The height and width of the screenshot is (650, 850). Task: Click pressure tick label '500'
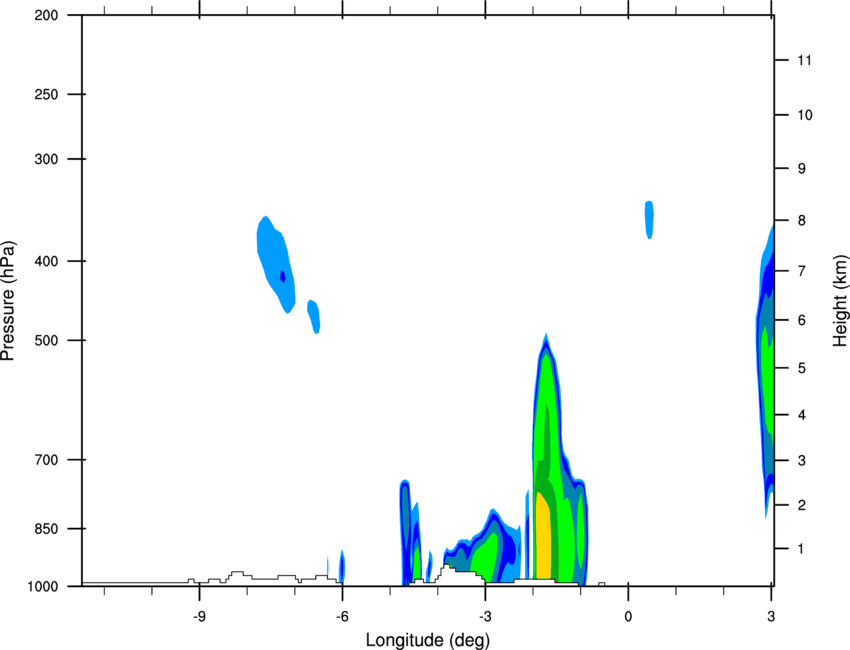[x=46, y=340]
